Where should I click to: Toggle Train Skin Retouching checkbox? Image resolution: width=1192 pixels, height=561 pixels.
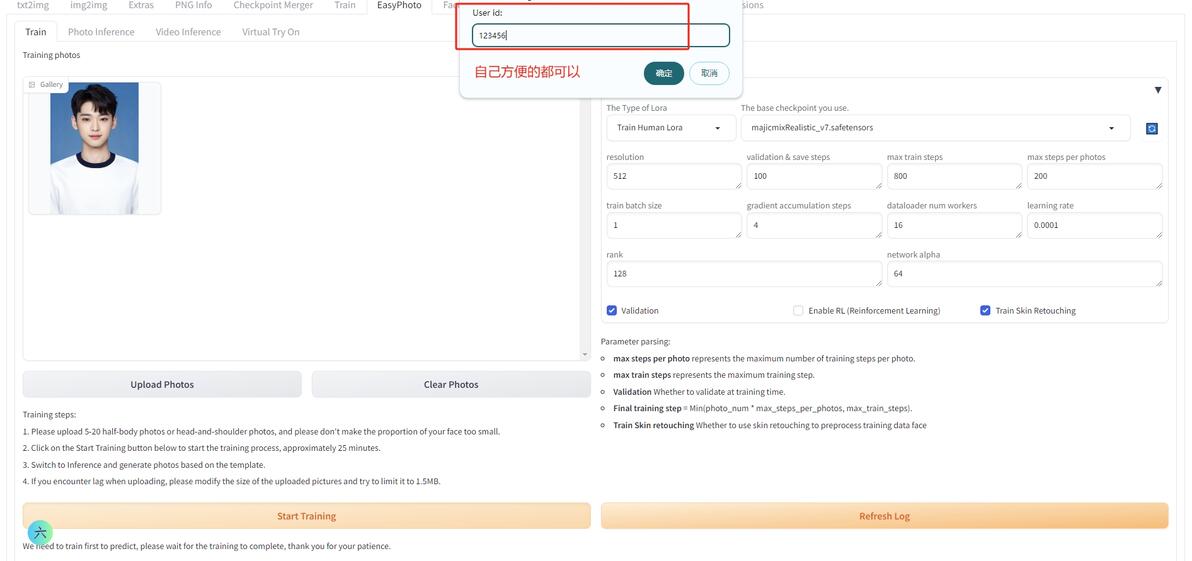click(x=985, y=310)
